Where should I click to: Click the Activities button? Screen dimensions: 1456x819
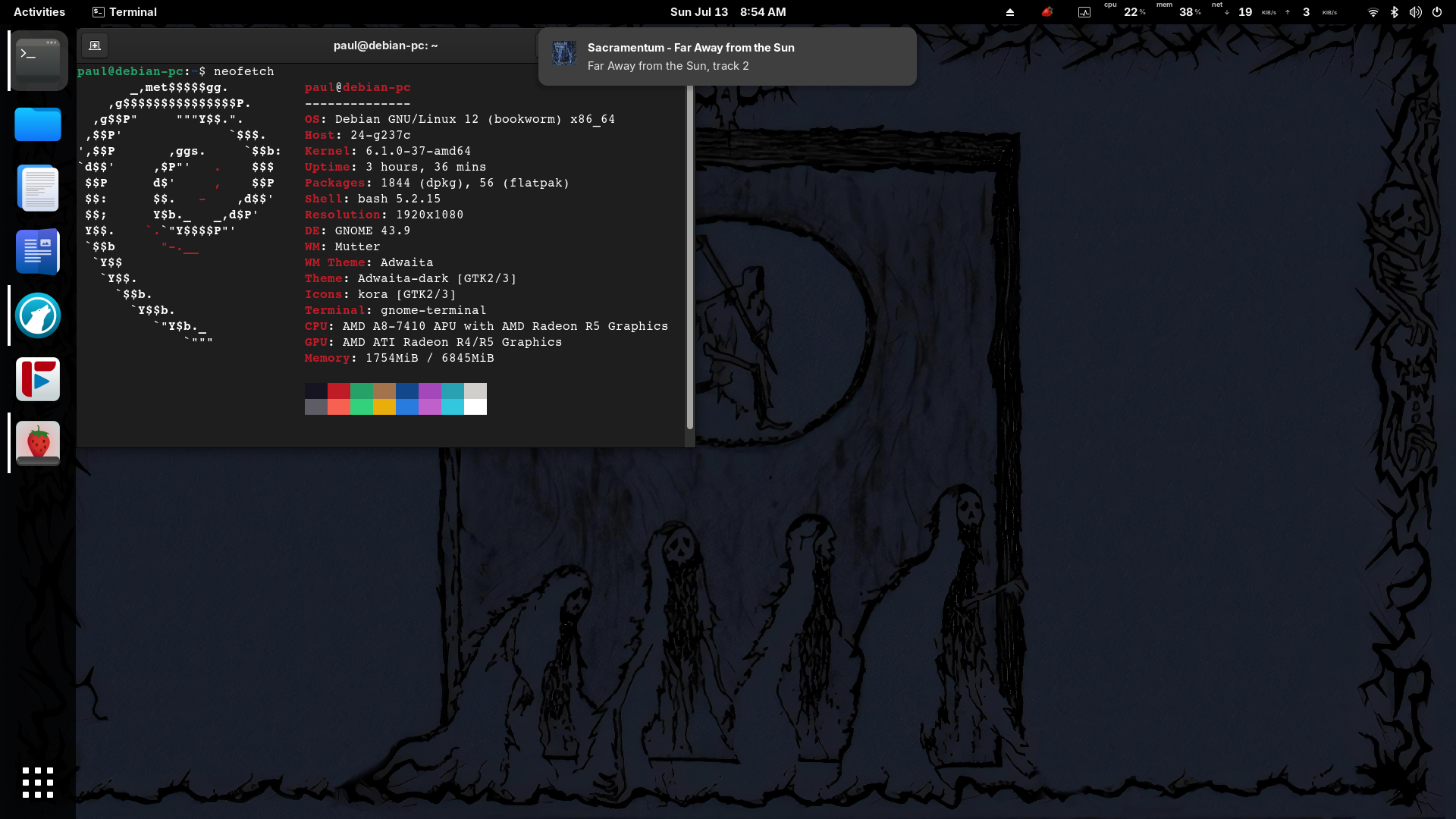(x=39, y=12)
